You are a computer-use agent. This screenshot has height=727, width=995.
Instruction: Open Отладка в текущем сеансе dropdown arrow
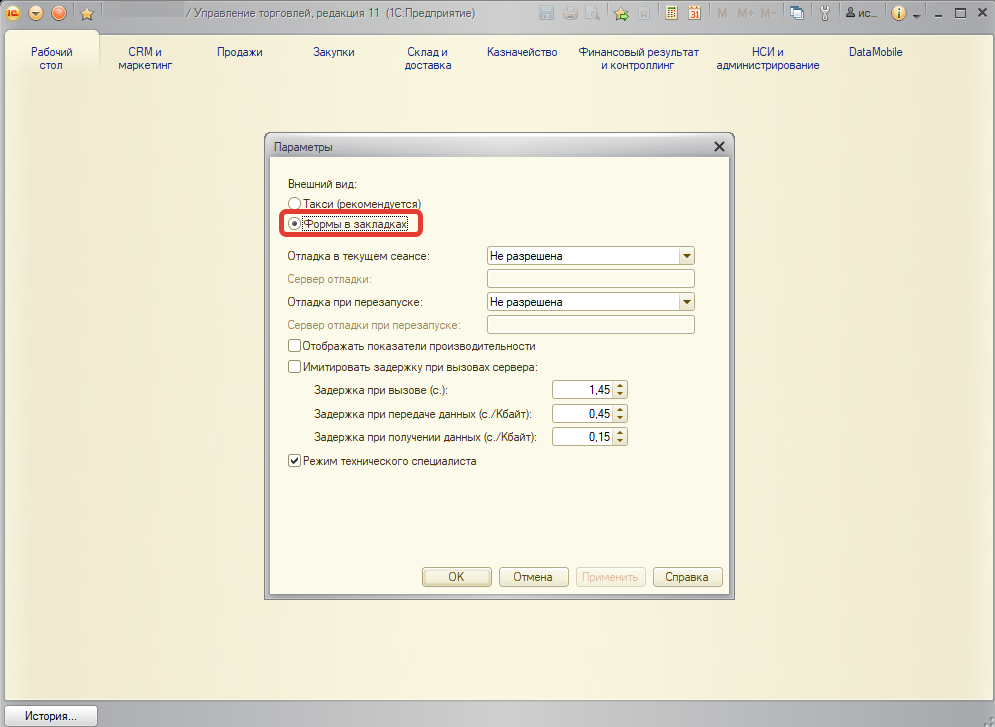coord(687,256)
